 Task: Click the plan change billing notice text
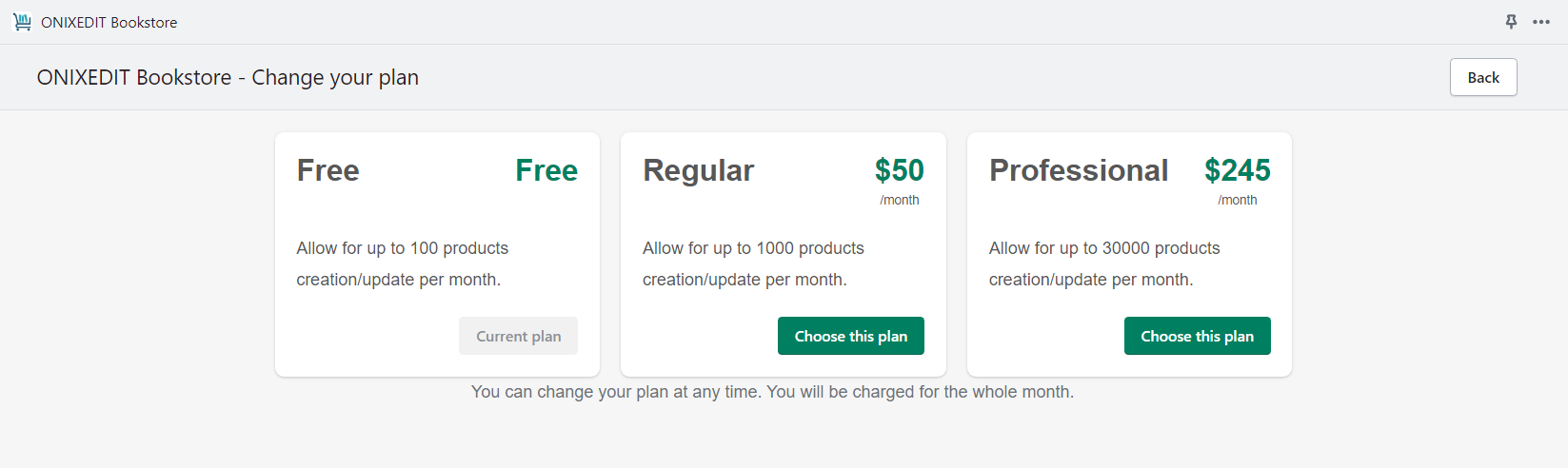coord(772,392)
